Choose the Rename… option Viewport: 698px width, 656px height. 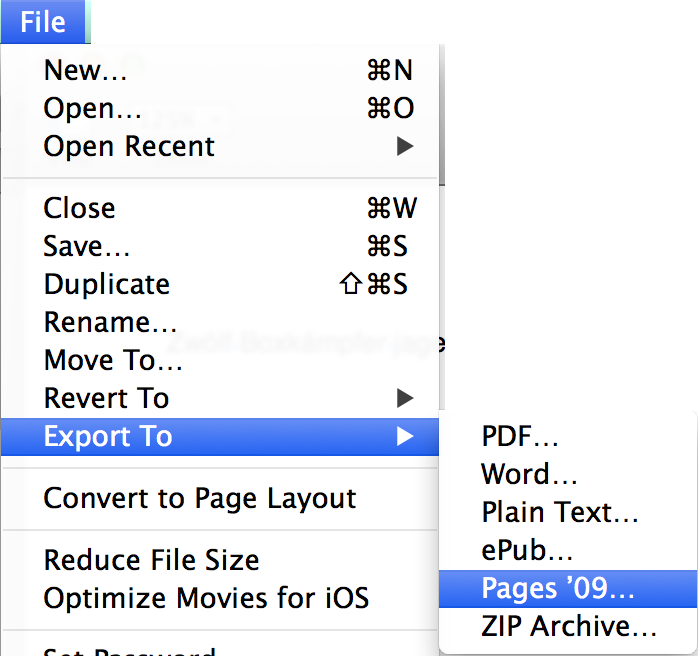click(x=111, y=322)
